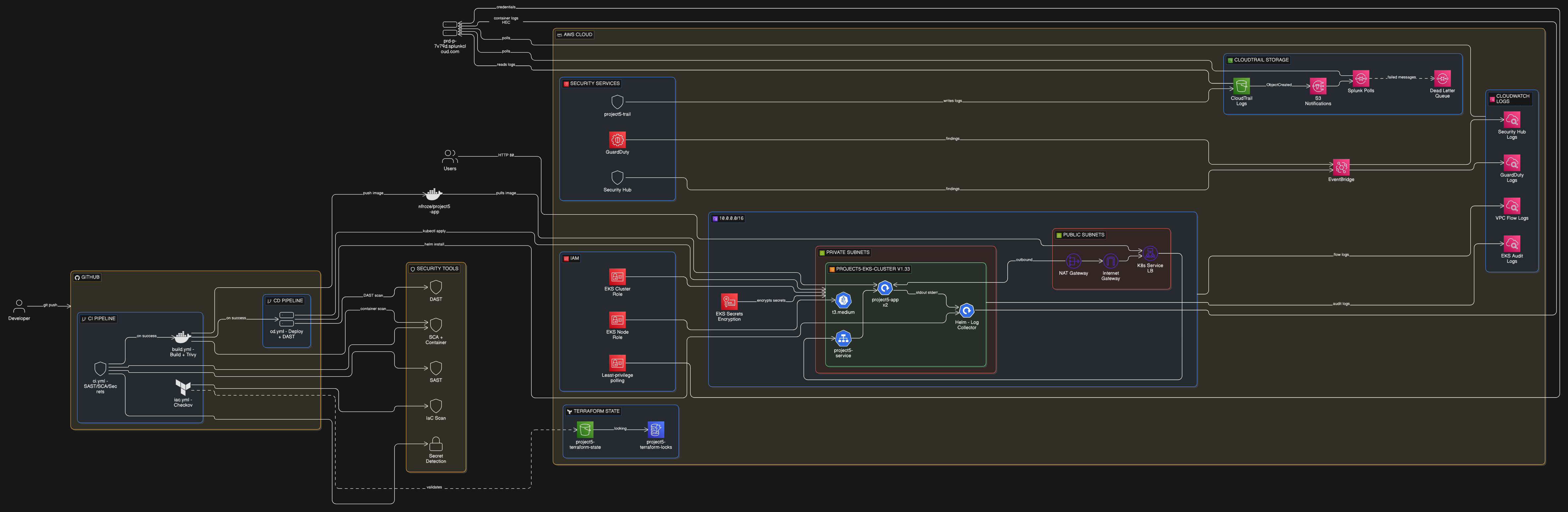Click the Splunk Polls queue icon

point(1361,78)
